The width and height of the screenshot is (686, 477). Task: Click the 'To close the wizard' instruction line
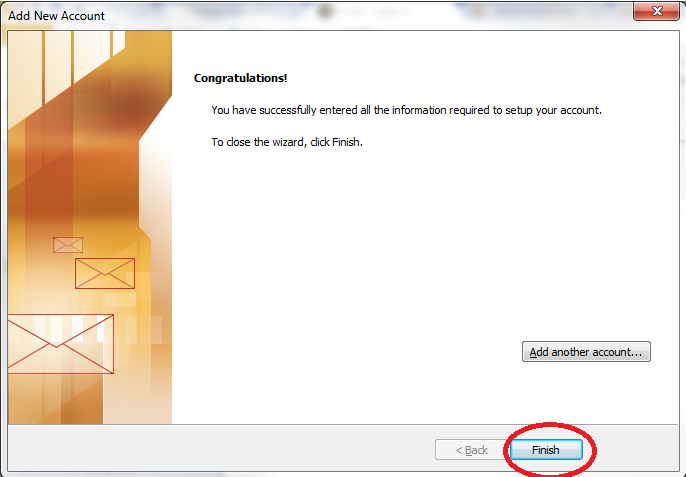coord(287,142)
